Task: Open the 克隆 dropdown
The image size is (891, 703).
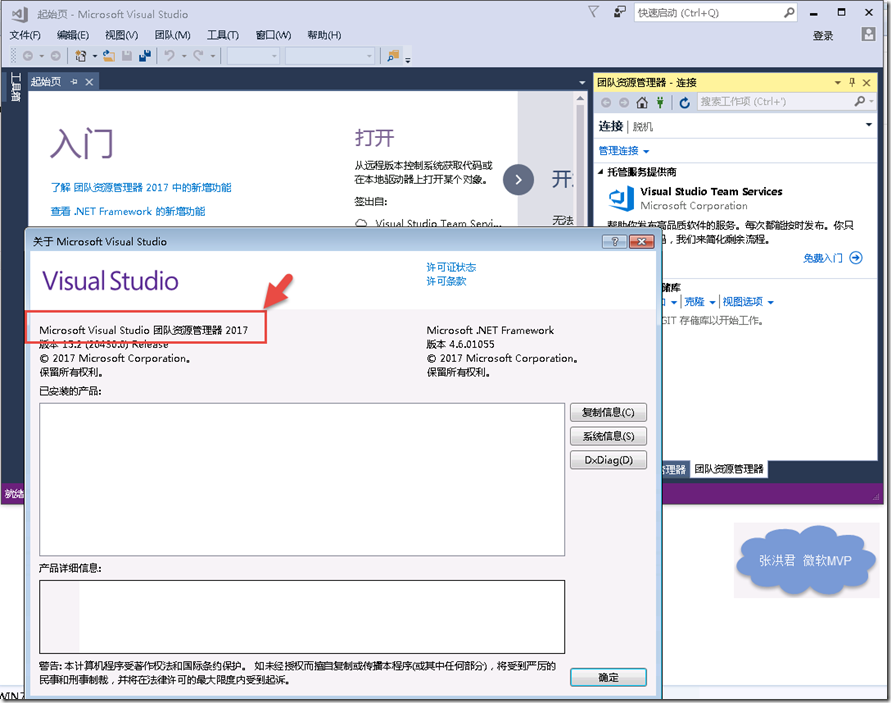Action: coord(700,302)
